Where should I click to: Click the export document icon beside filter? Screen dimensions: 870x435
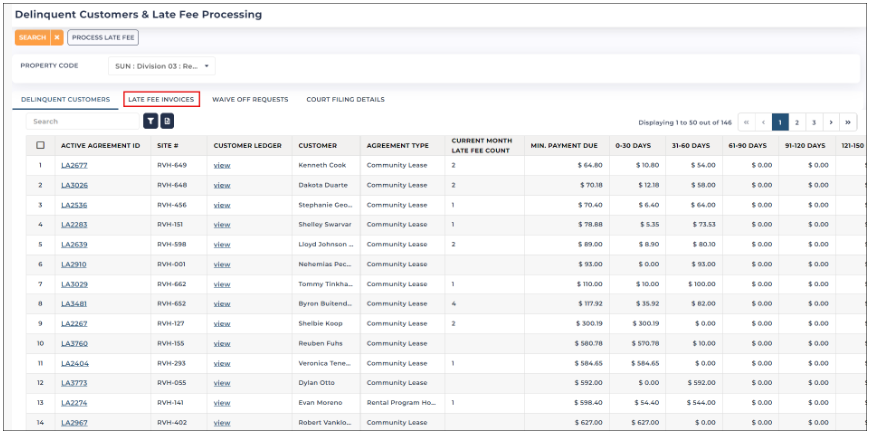pyautogui.click(x=166, y=121)
